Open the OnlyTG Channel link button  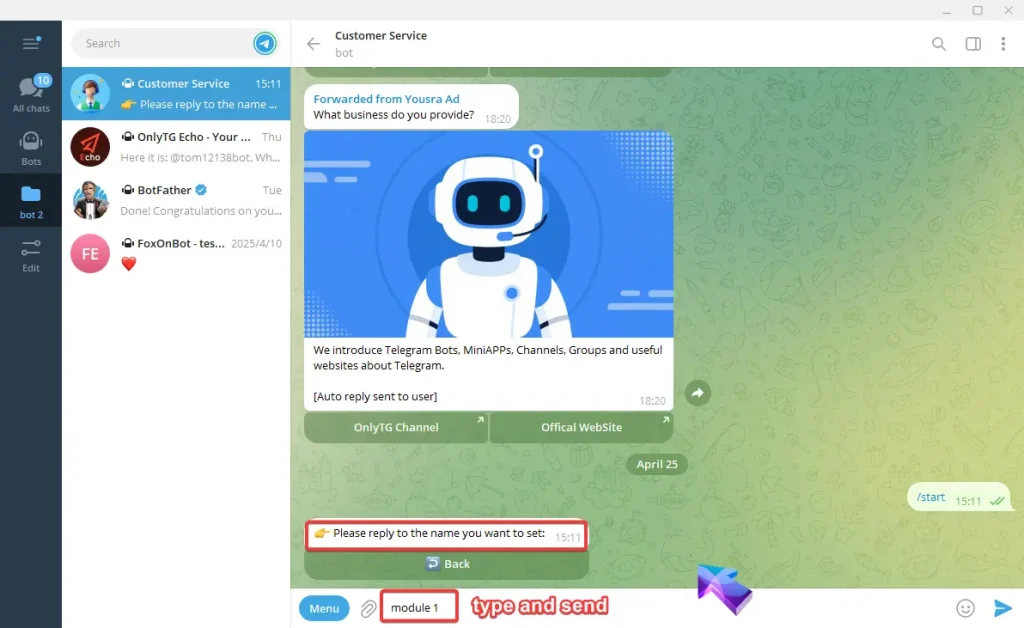click(396, 427)
